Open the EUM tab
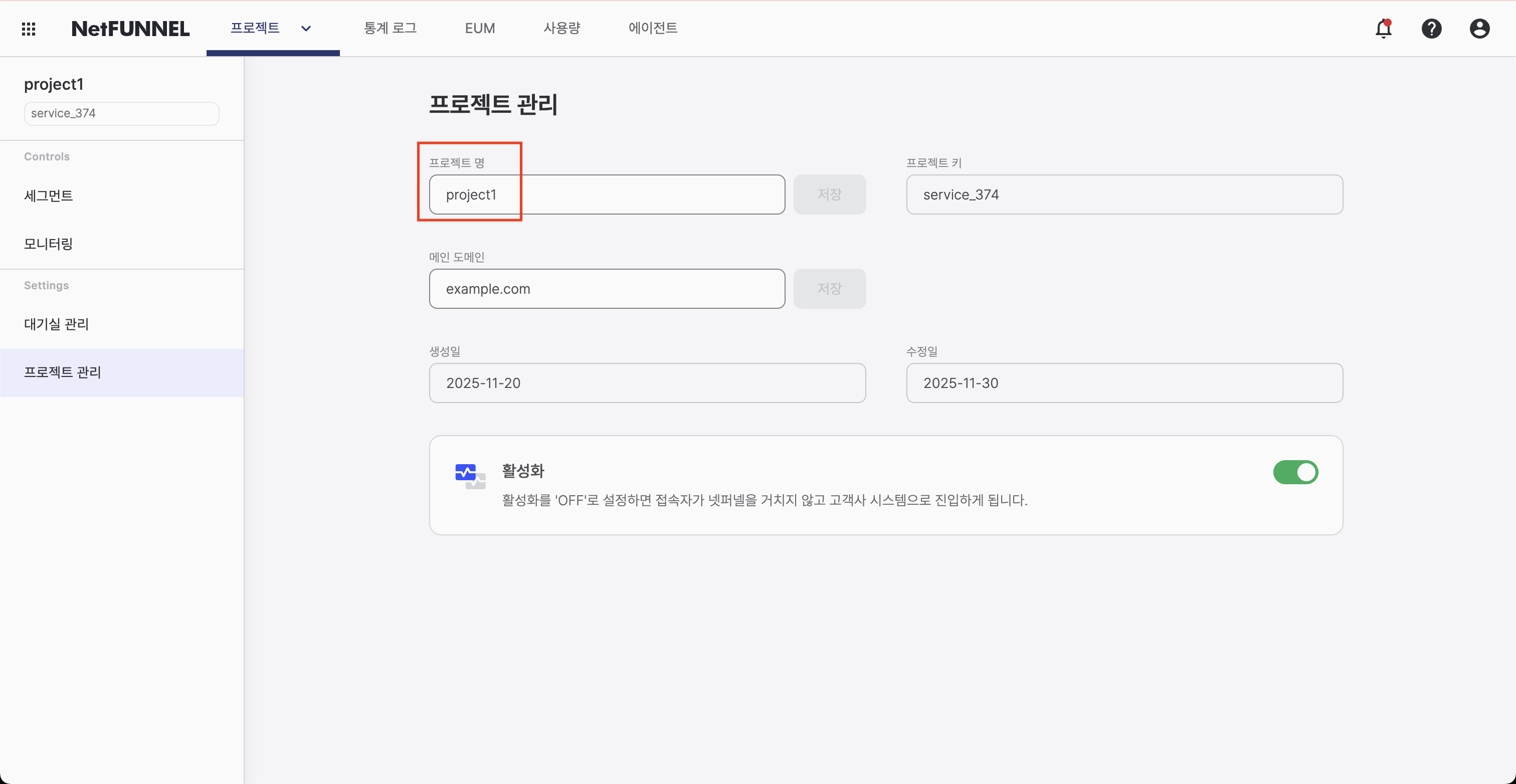This screenshot has width=1516, height=784. pyautogui.click(x=480, y=28)
